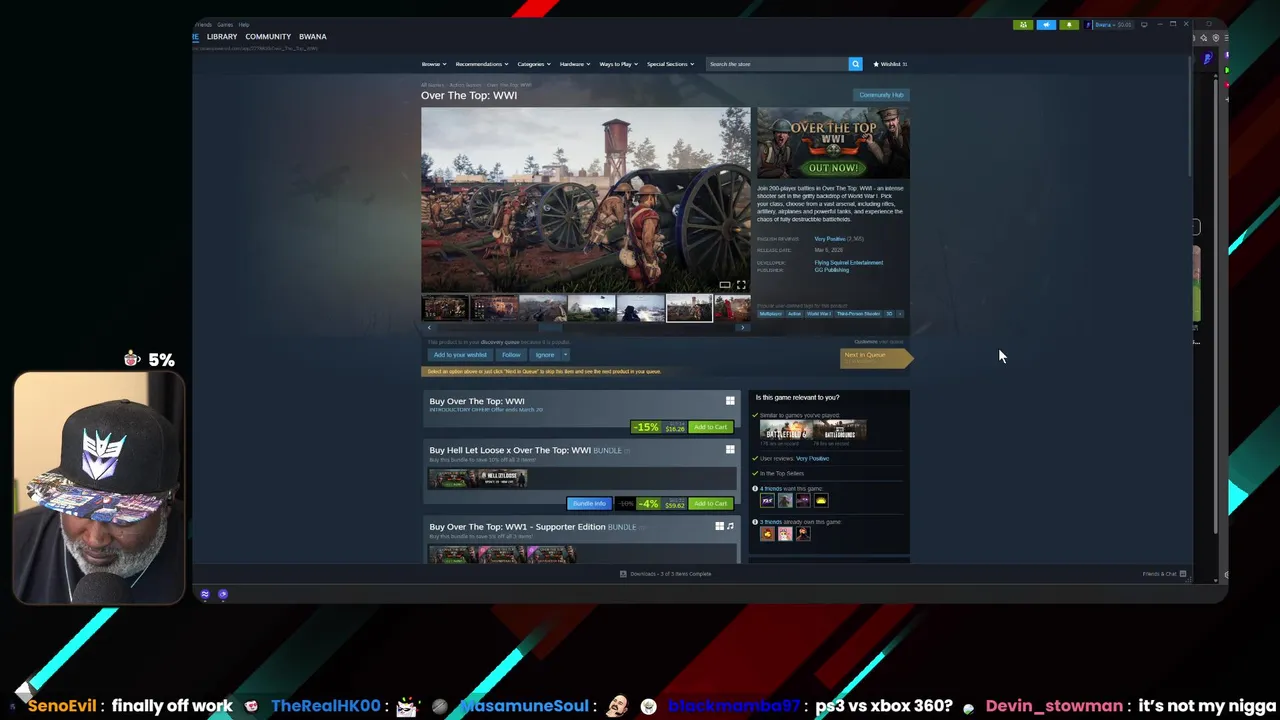This screenshot has height=720, width=1280.
Task: Open Very Positive reviews link in game details
Action: point(829,239)
